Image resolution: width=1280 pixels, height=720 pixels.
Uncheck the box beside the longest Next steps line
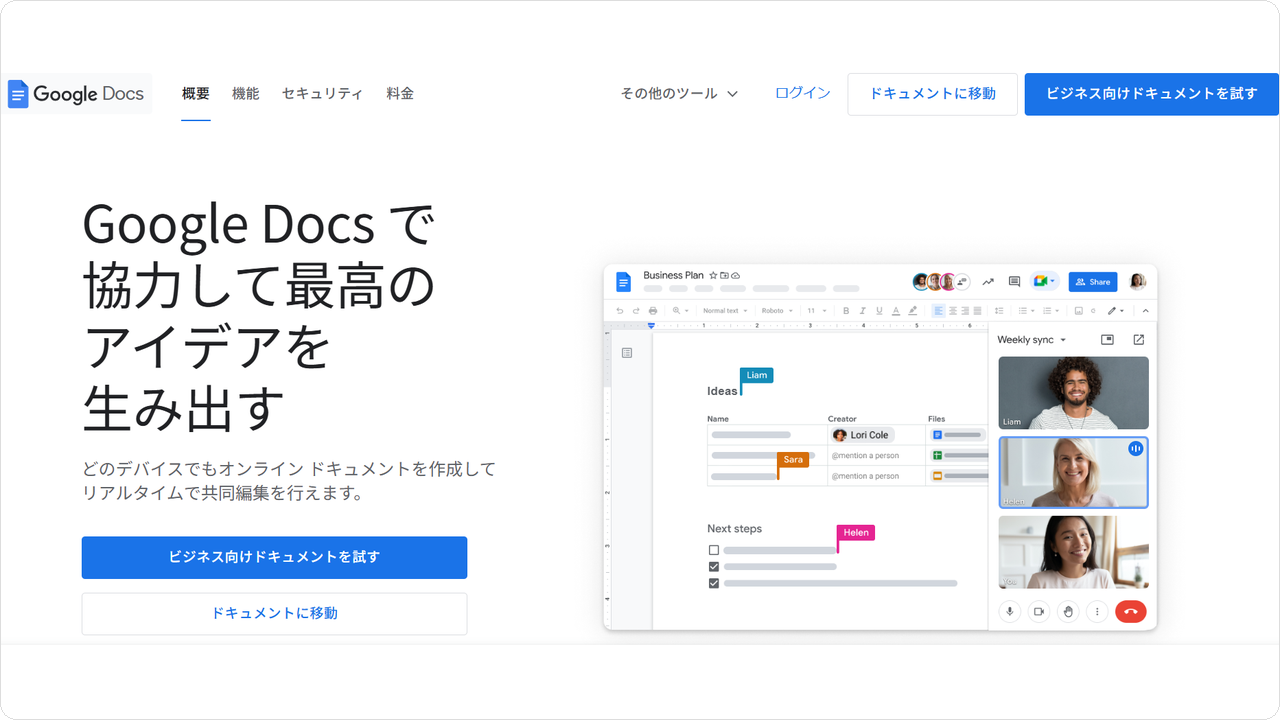click(x=714, y=582)
